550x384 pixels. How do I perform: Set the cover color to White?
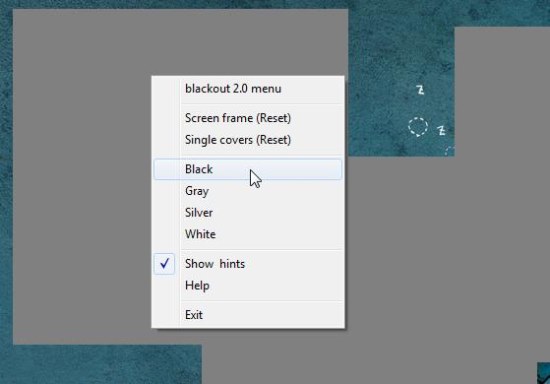(x=248, y=234)
